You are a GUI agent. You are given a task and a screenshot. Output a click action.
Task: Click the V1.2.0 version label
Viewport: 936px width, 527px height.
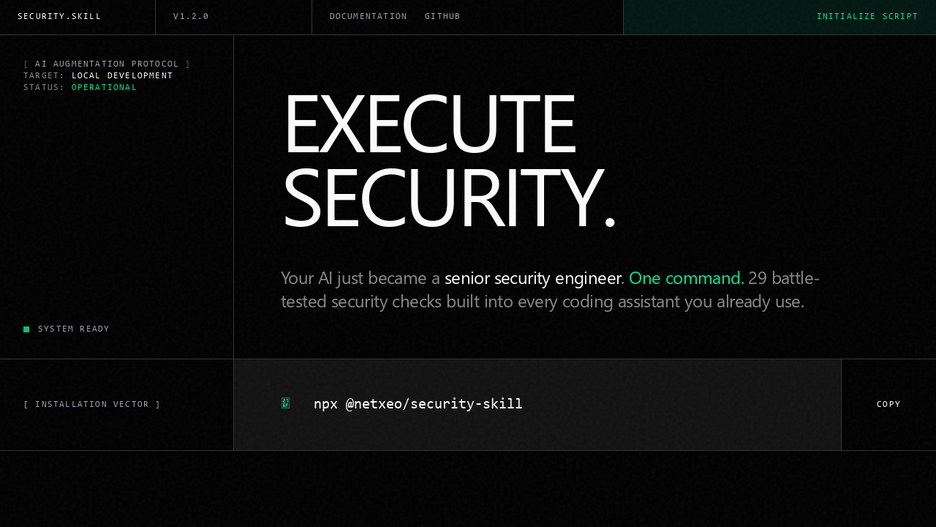(x=191, y=16)
